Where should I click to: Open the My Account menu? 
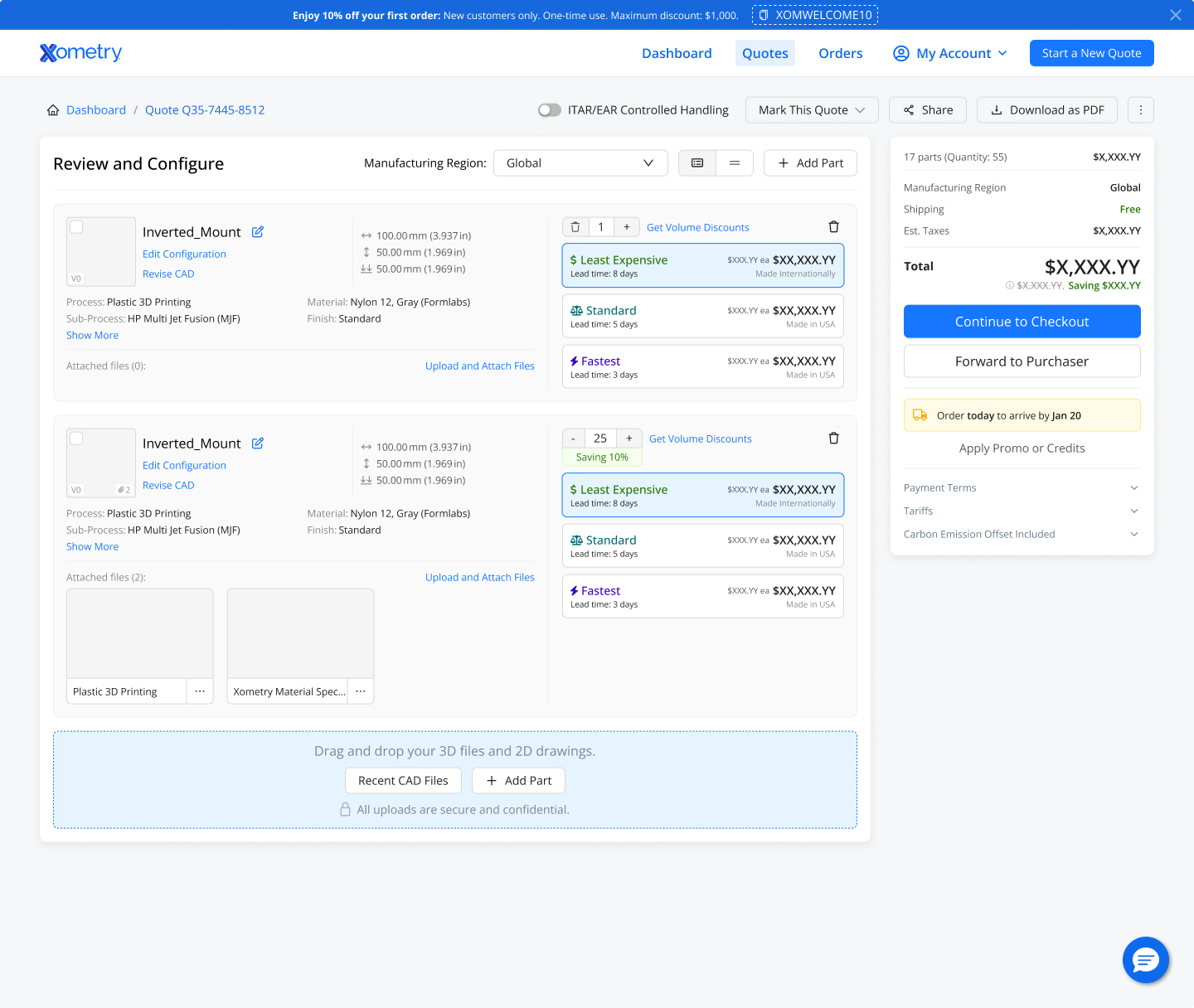950,53
